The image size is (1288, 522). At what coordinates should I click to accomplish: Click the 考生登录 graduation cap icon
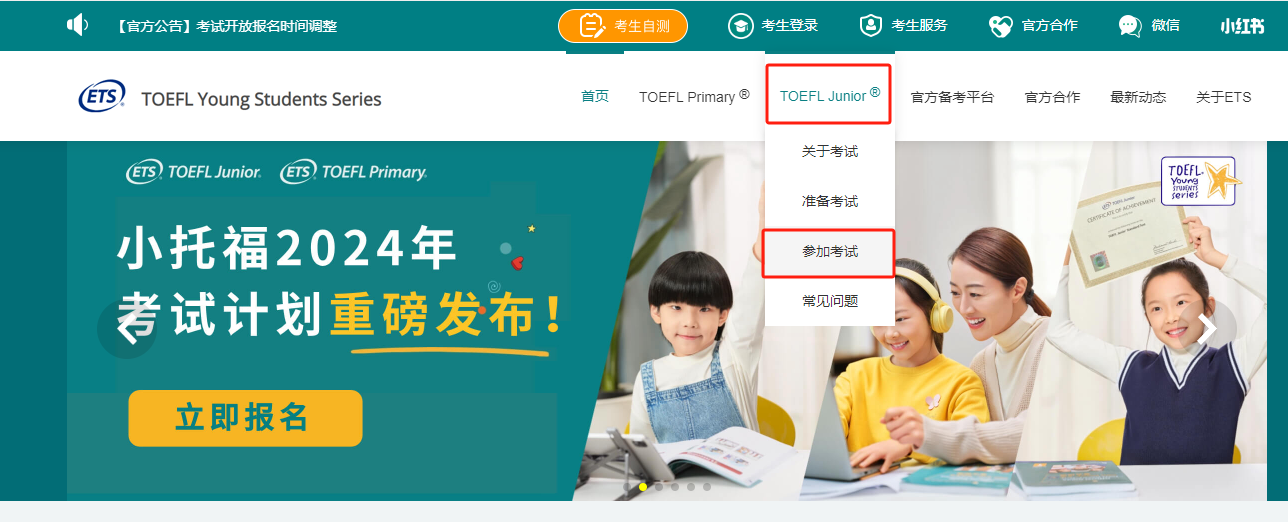[x=740, y=26]
